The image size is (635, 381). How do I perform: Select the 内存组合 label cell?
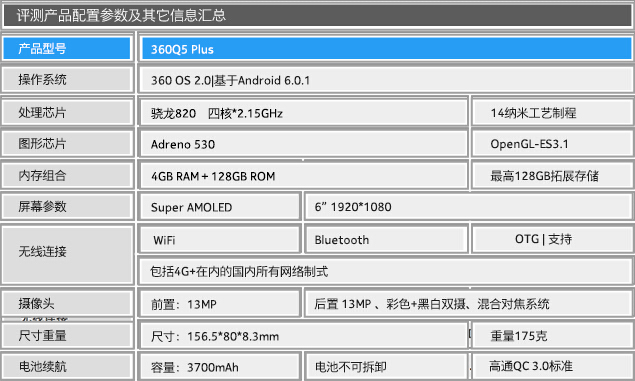pyautogui.click(x=67, y=175)
